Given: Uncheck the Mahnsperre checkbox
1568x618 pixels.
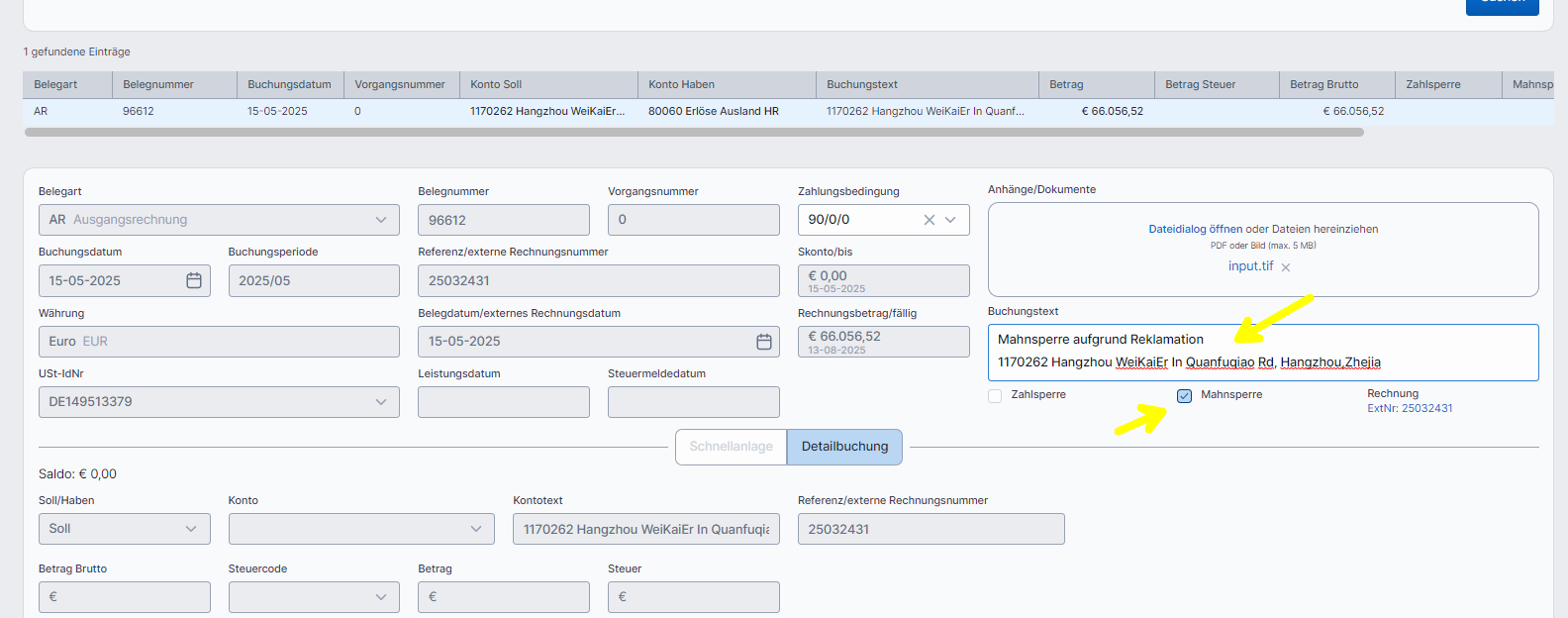Looking at the screenshot, I should 1184,396.
